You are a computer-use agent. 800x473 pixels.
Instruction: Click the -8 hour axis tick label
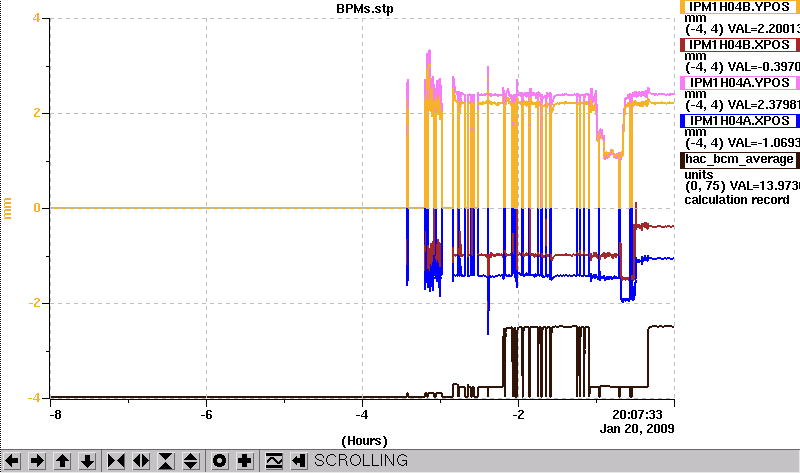click(55, 414)
